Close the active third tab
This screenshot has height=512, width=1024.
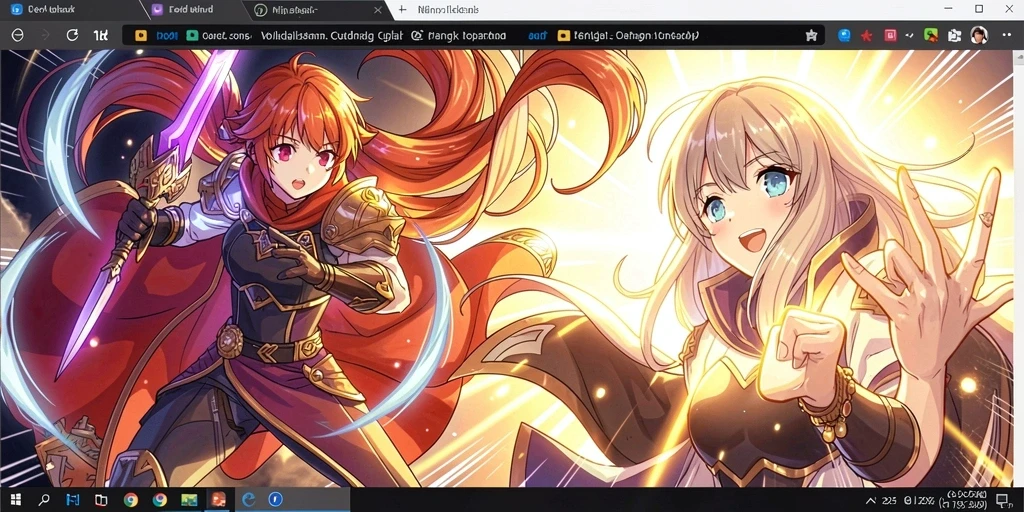[377, 10]
